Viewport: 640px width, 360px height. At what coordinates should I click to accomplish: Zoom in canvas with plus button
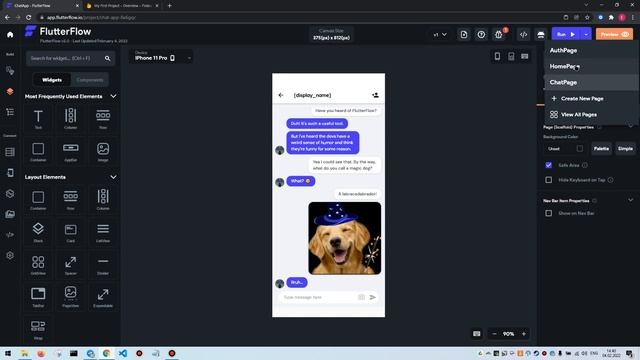(x=524, y=334)
